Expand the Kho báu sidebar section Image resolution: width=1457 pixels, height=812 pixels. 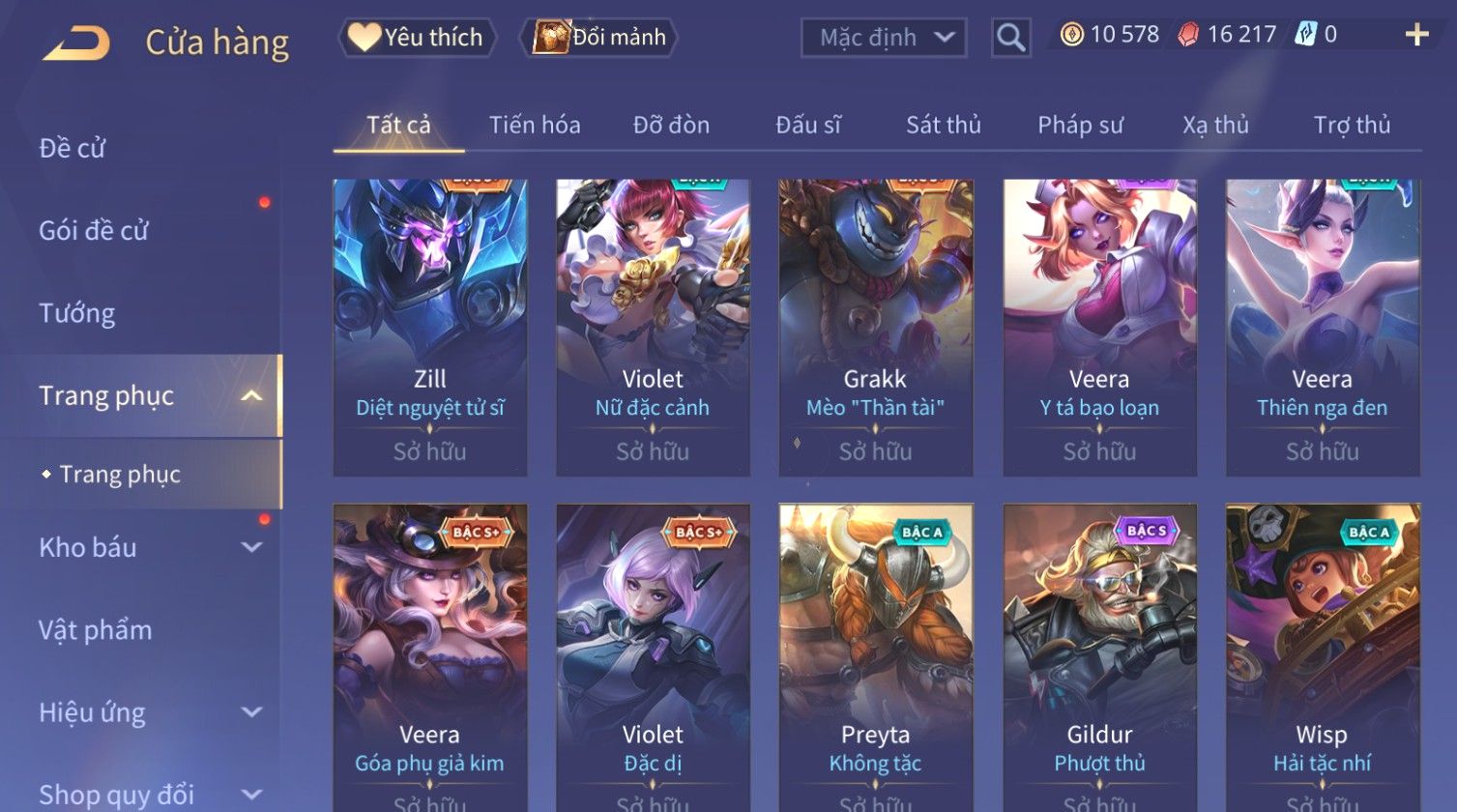pyautogui.click(x=251, y=547)
